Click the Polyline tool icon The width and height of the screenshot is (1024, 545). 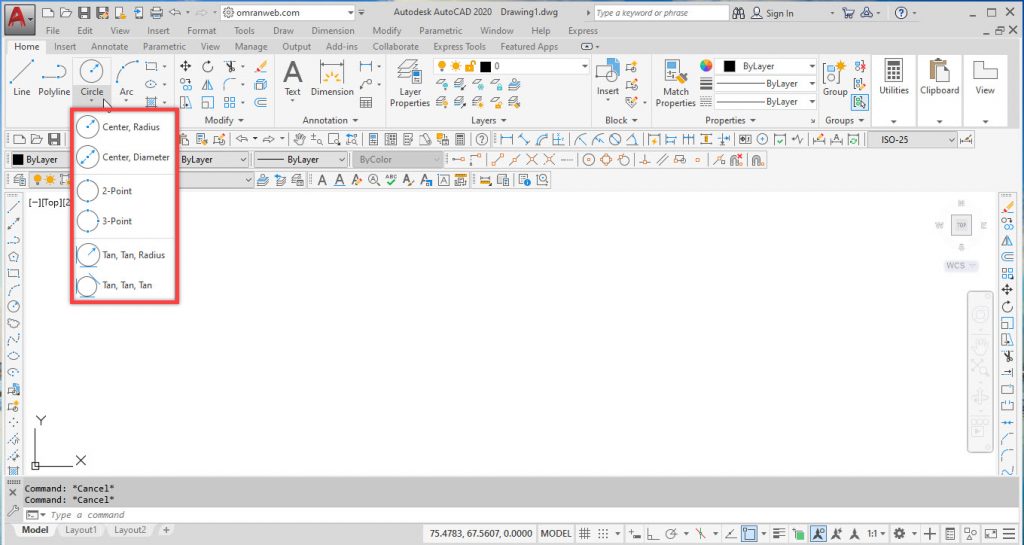coord(54,77)
